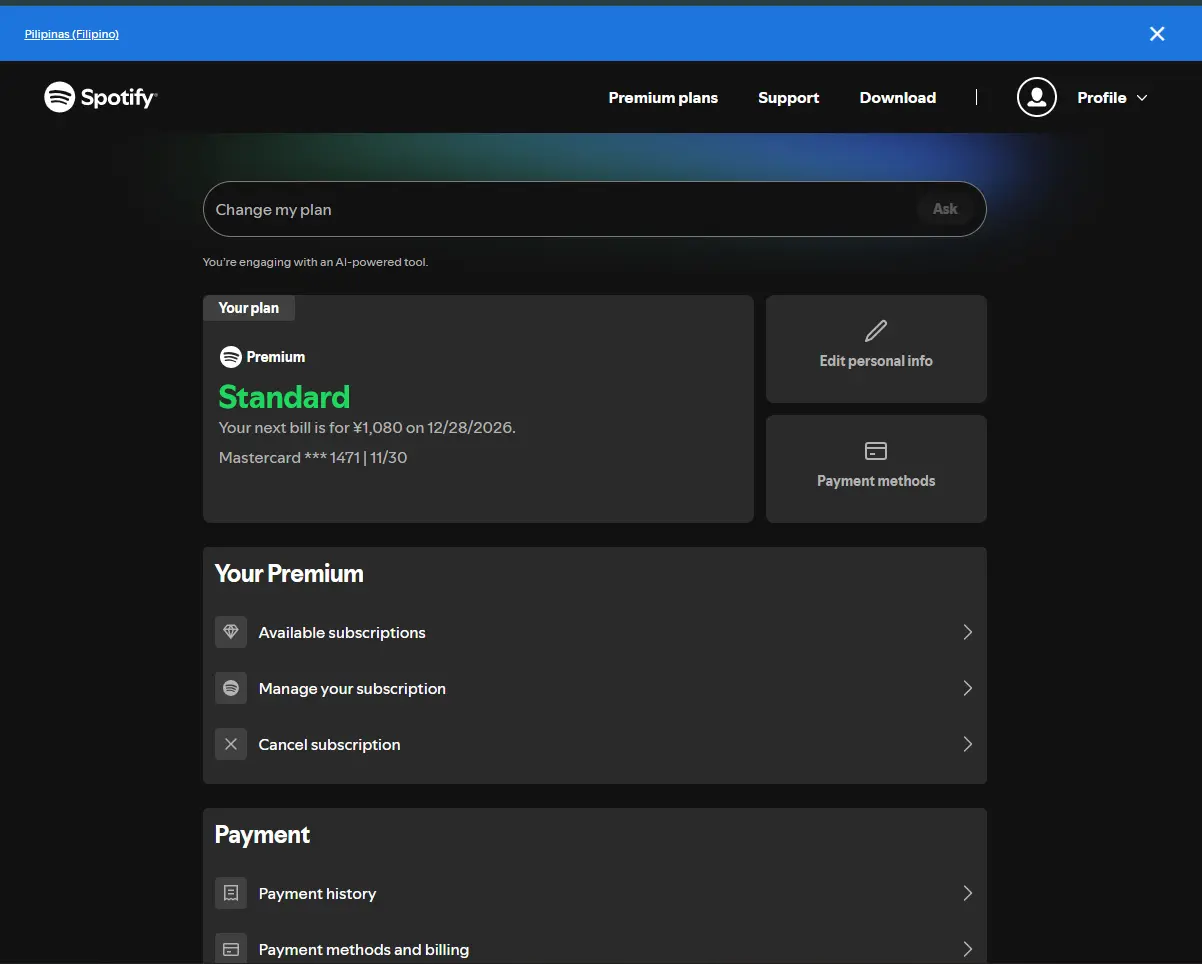Dismiss the blue language banner
This screenshot has height=964, width=1202.
click(1157, 34)
